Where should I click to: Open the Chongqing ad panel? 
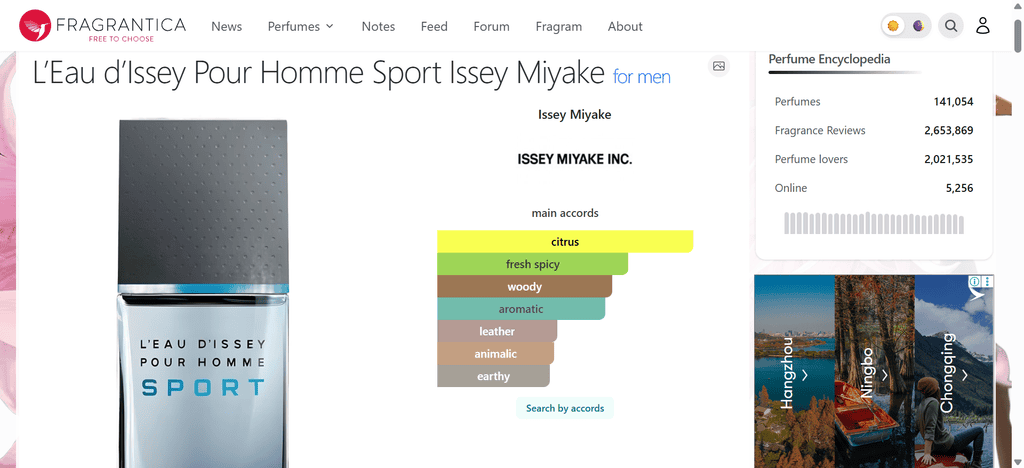click(954, 371)
